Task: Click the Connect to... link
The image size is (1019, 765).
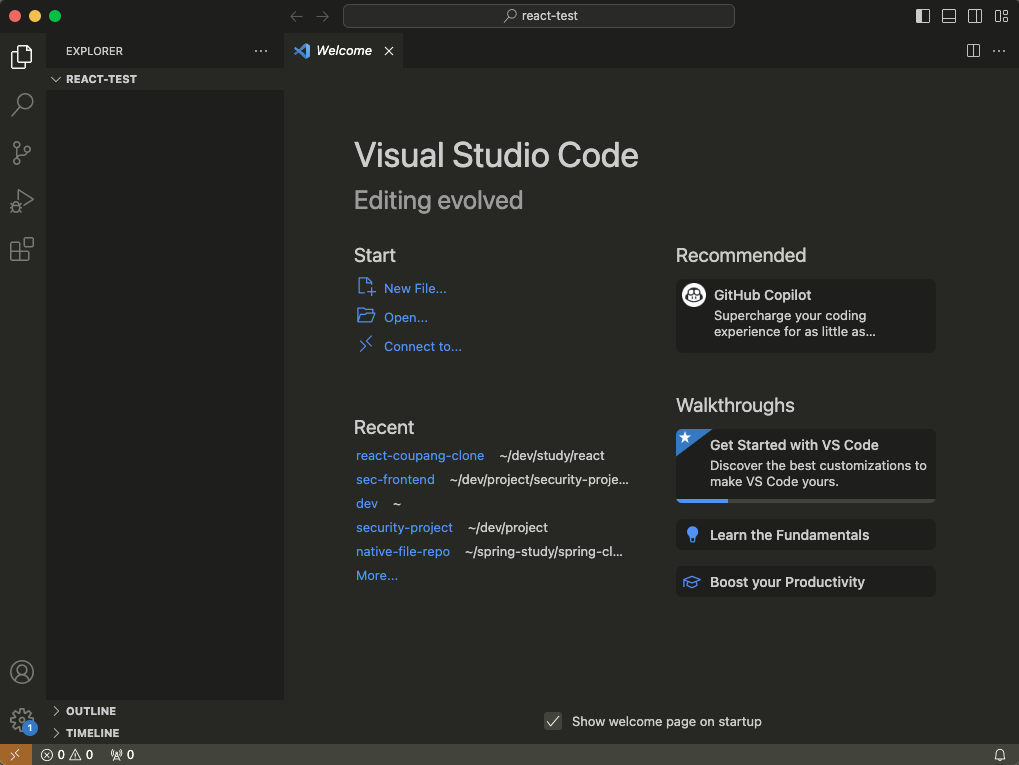Action: click(x=422, y=346)
